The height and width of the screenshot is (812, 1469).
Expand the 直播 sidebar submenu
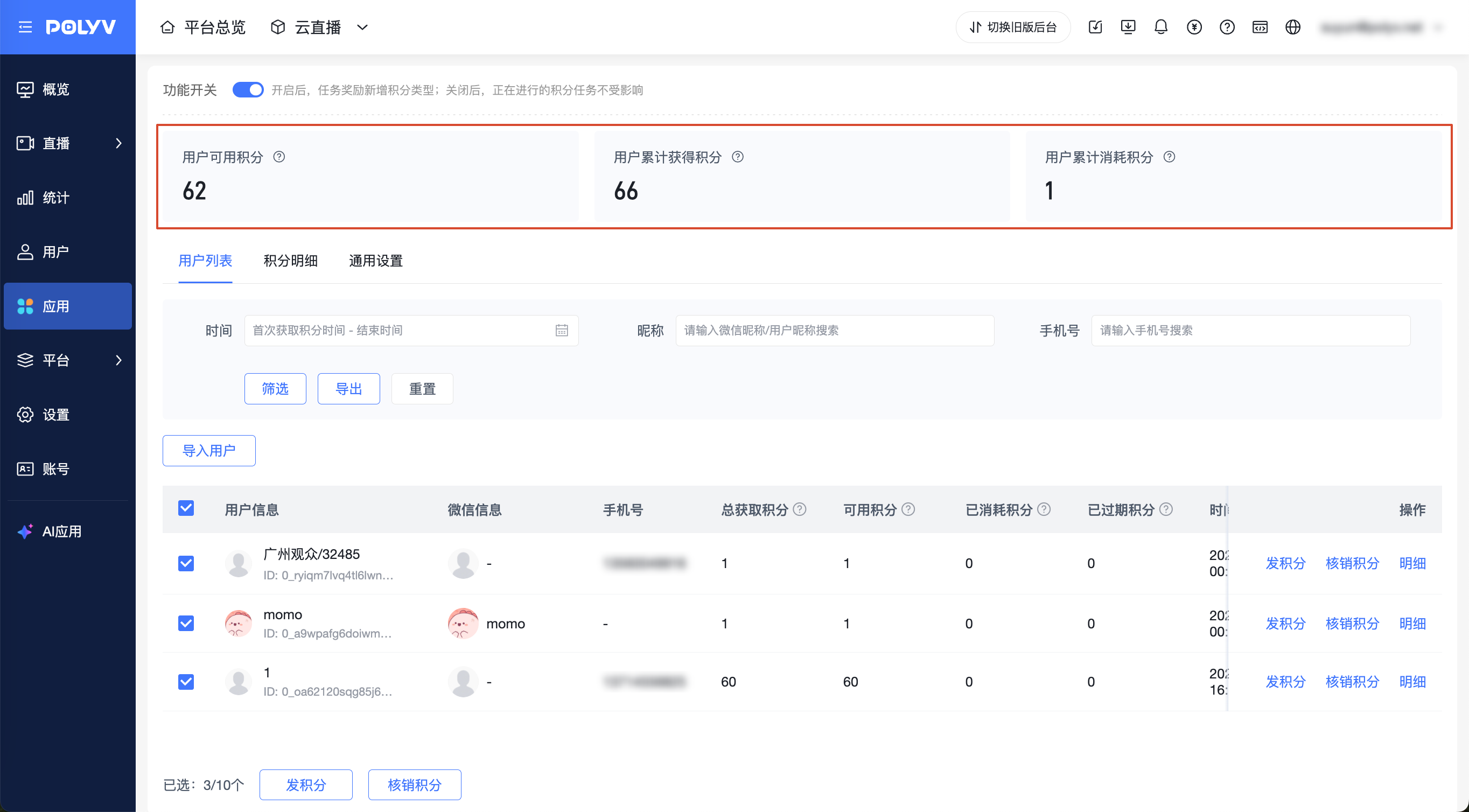(118, 143)
